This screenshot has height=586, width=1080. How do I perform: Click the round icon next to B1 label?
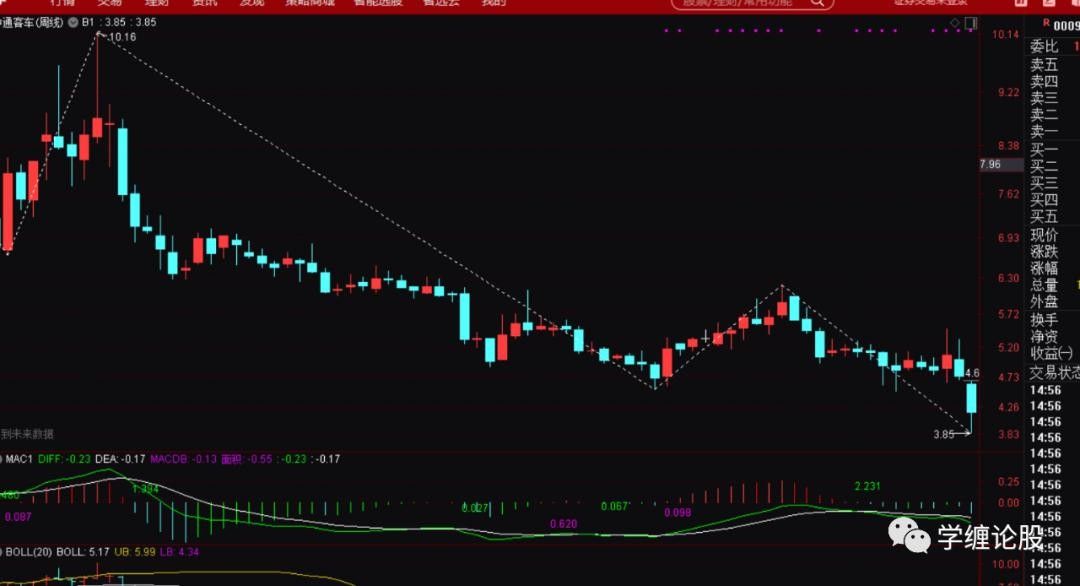(73, 22)
